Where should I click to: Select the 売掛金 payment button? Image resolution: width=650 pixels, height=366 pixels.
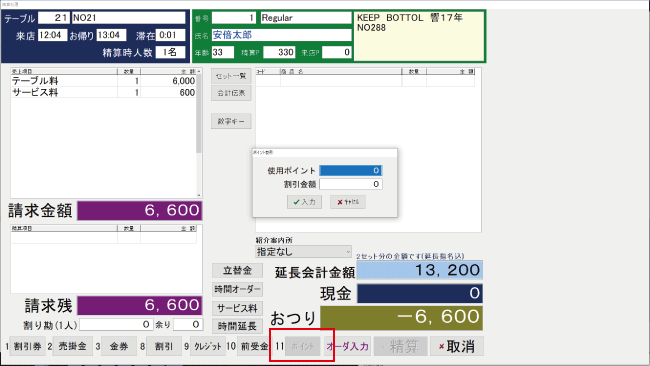click(x=73, y=346)
